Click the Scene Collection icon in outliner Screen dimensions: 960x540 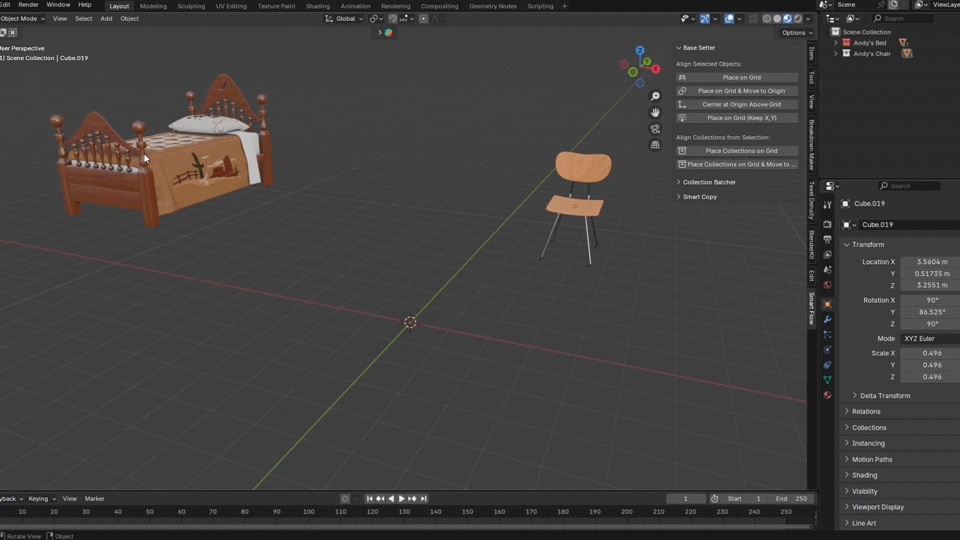(x=835, y=32)
